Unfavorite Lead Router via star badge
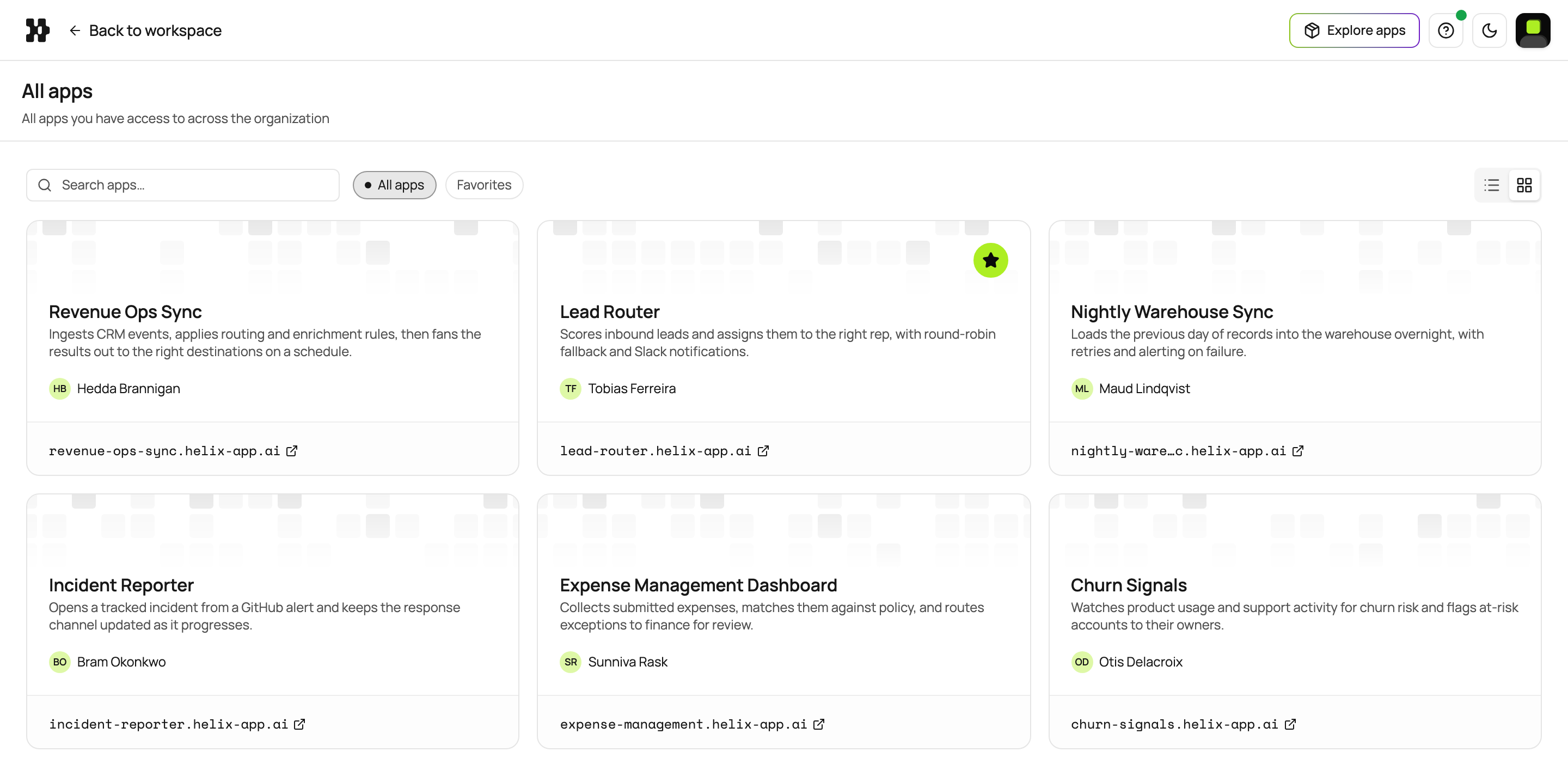 (x=990, y=261)
